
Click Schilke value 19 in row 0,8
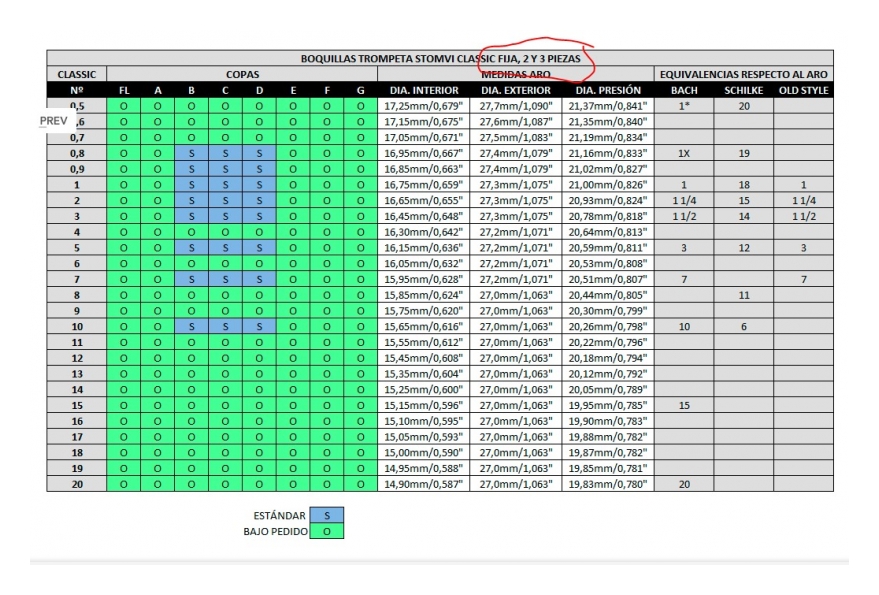pyautogui.click(x=743, y=153)
